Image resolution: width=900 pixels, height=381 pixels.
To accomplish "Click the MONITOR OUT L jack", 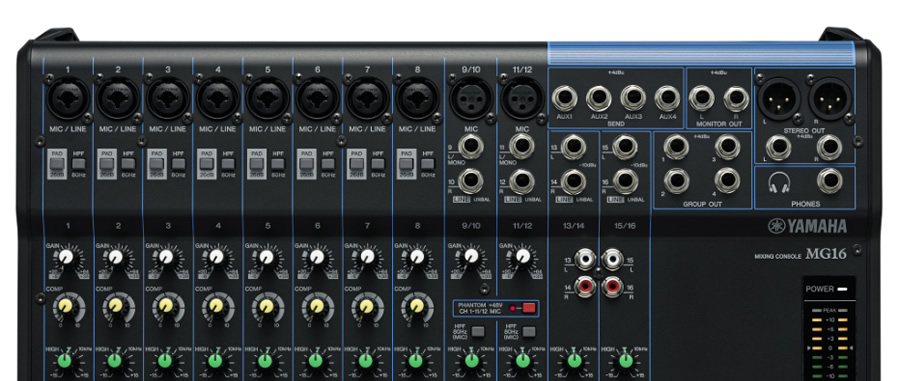I will (x=701, y=98).
